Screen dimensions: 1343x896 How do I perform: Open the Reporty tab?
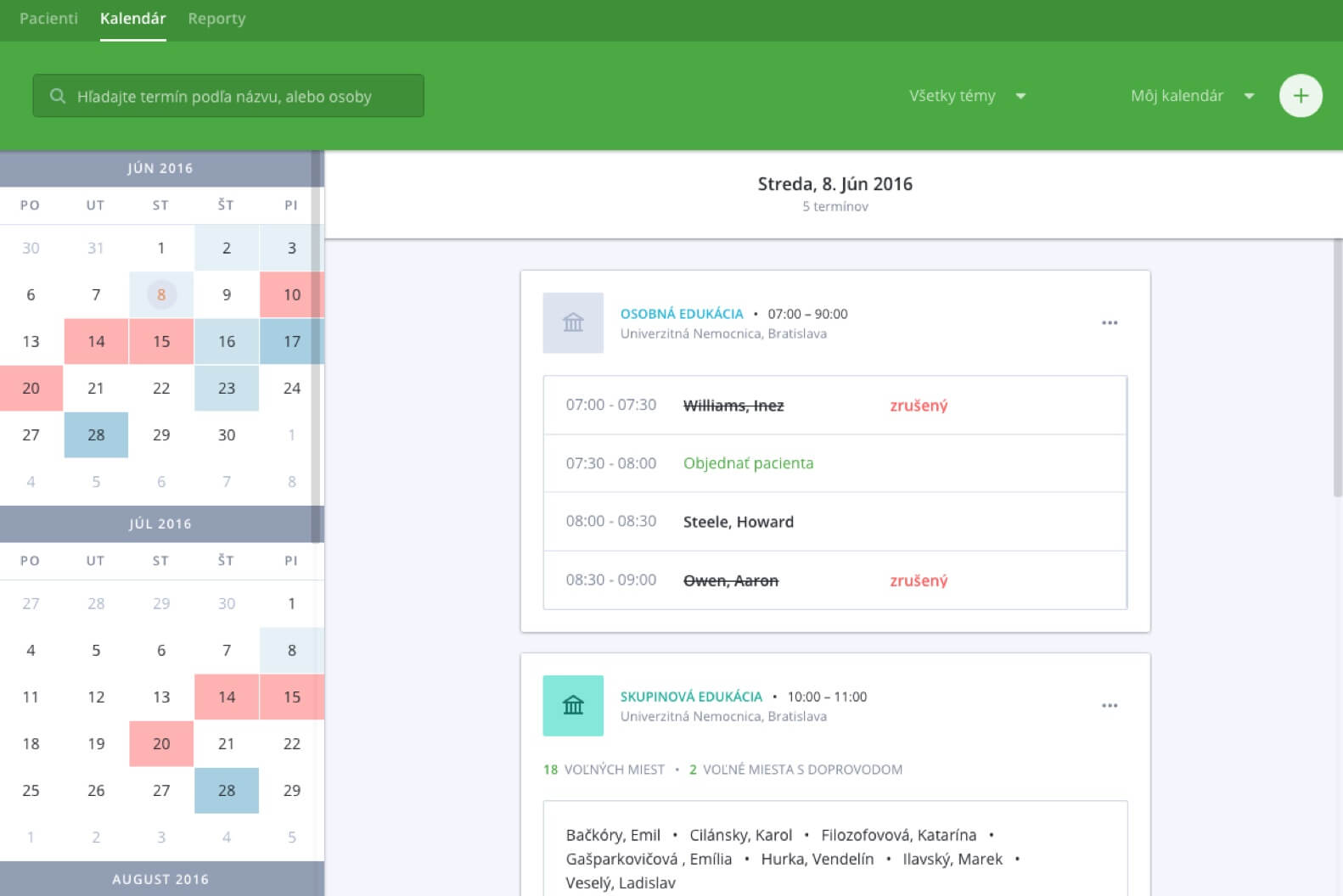[x=216, y=19]
